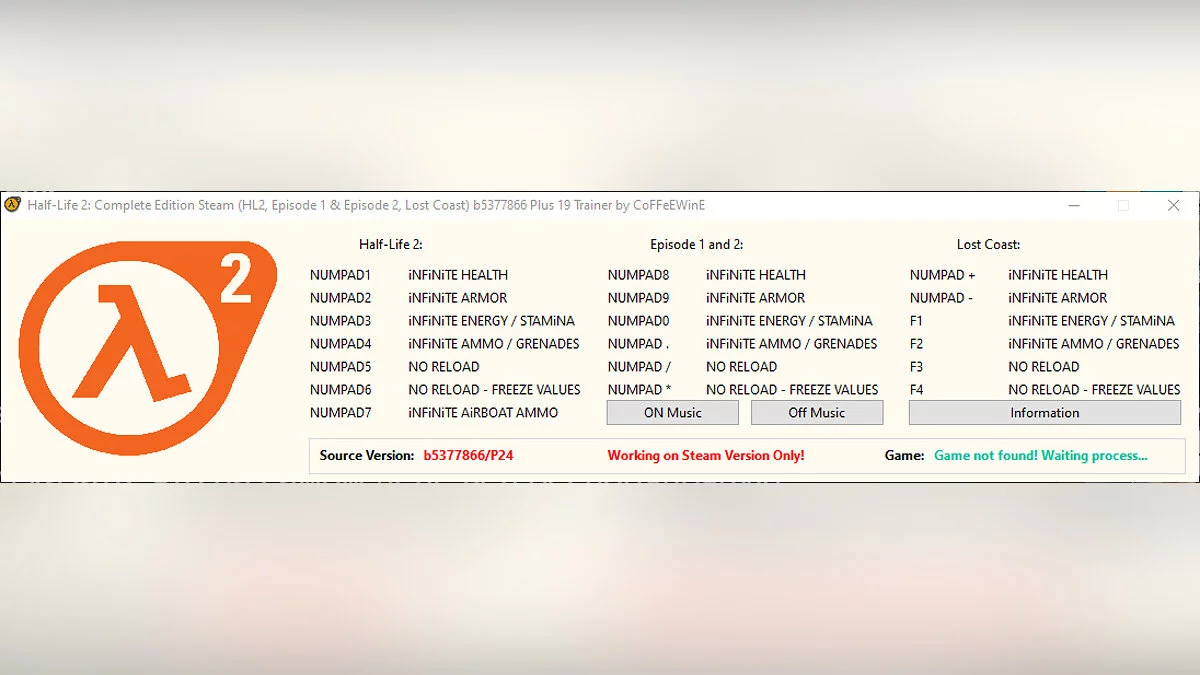Click Game not found! Waiting process... status
This screenshot has height=675, width=1200.
point(1041,456)
